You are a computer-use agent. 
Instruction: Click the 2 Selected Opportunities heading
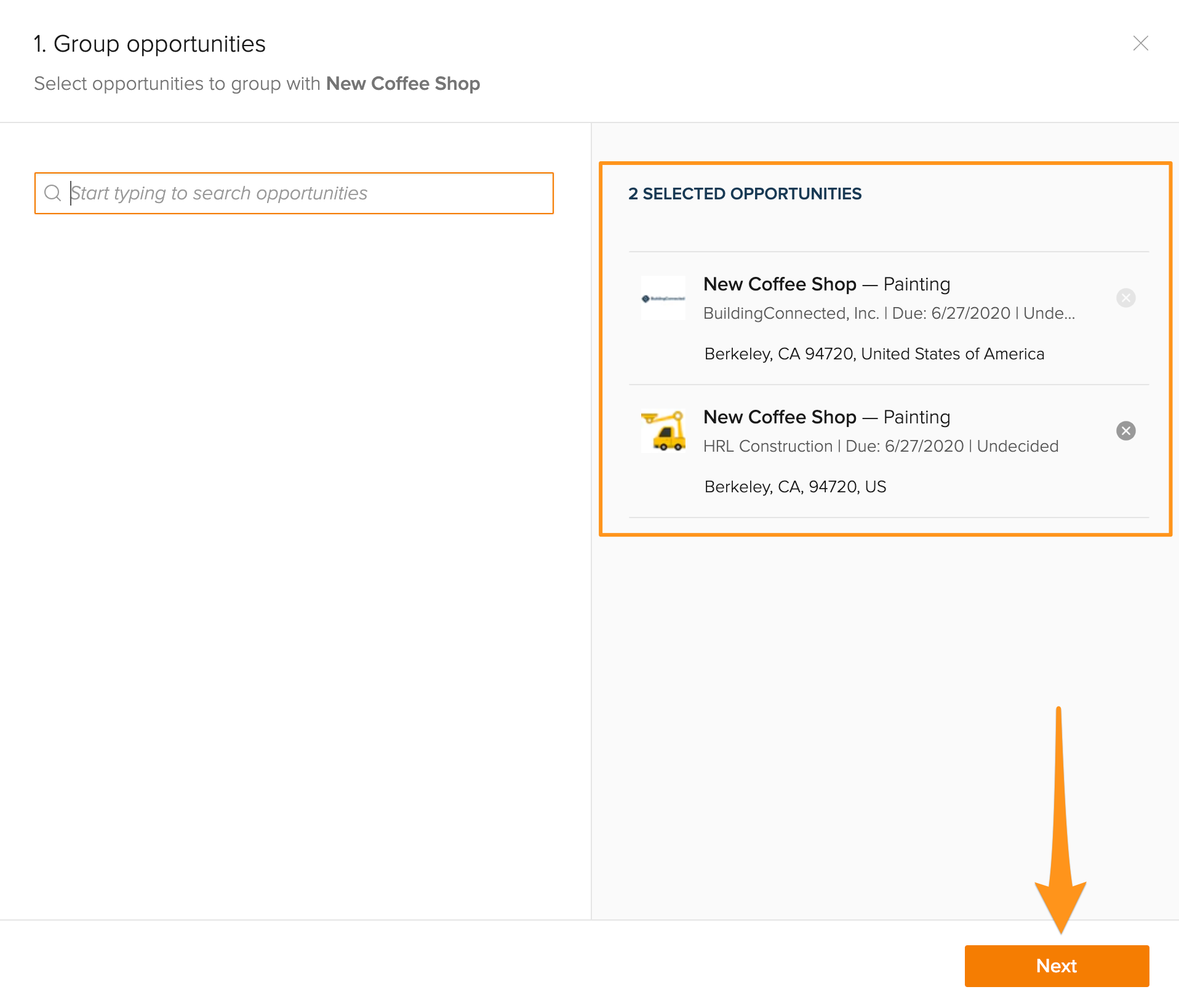[745, 194]
